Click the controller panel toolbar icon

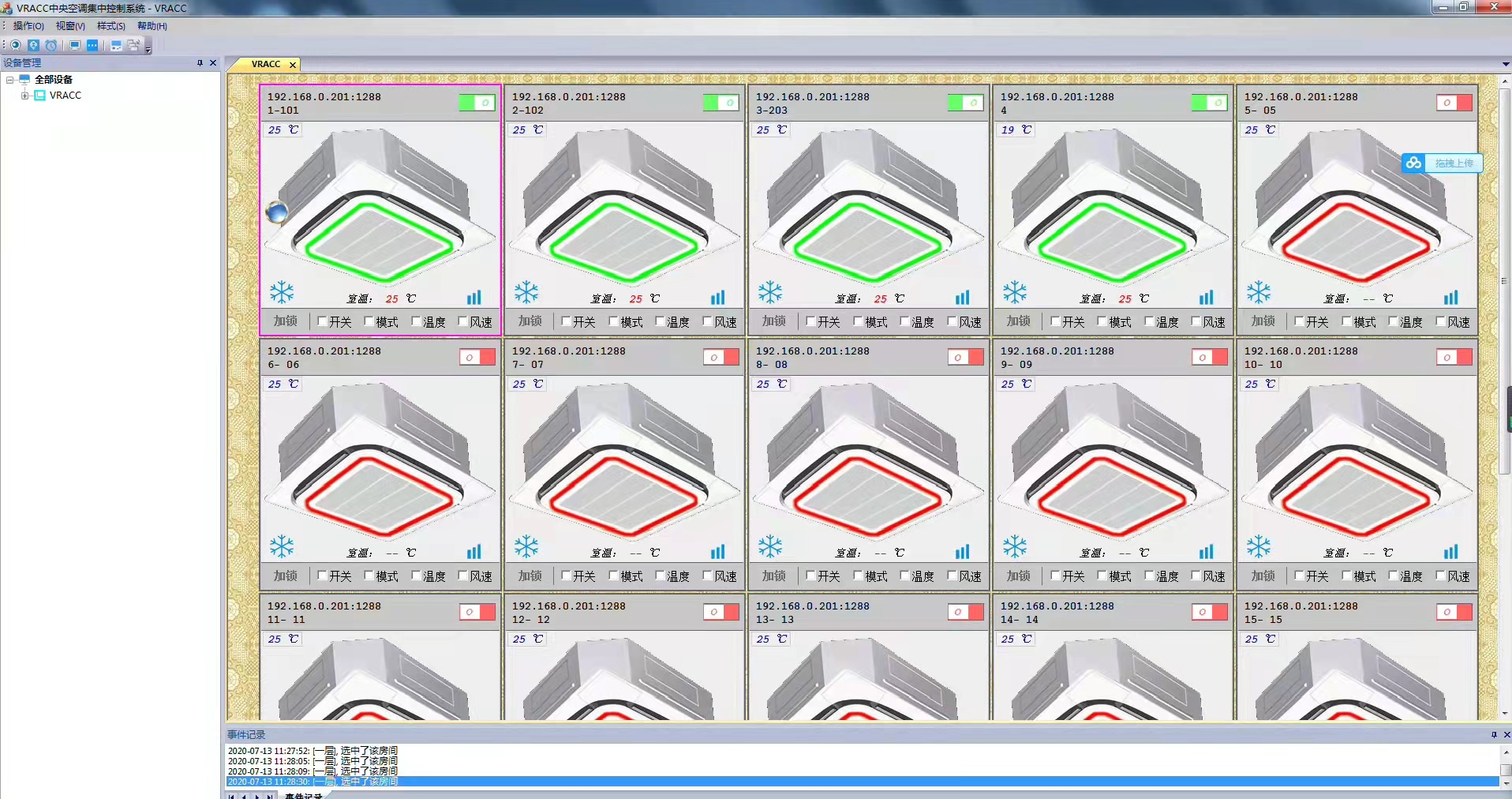pyautogui.click(x=116, y=45)
